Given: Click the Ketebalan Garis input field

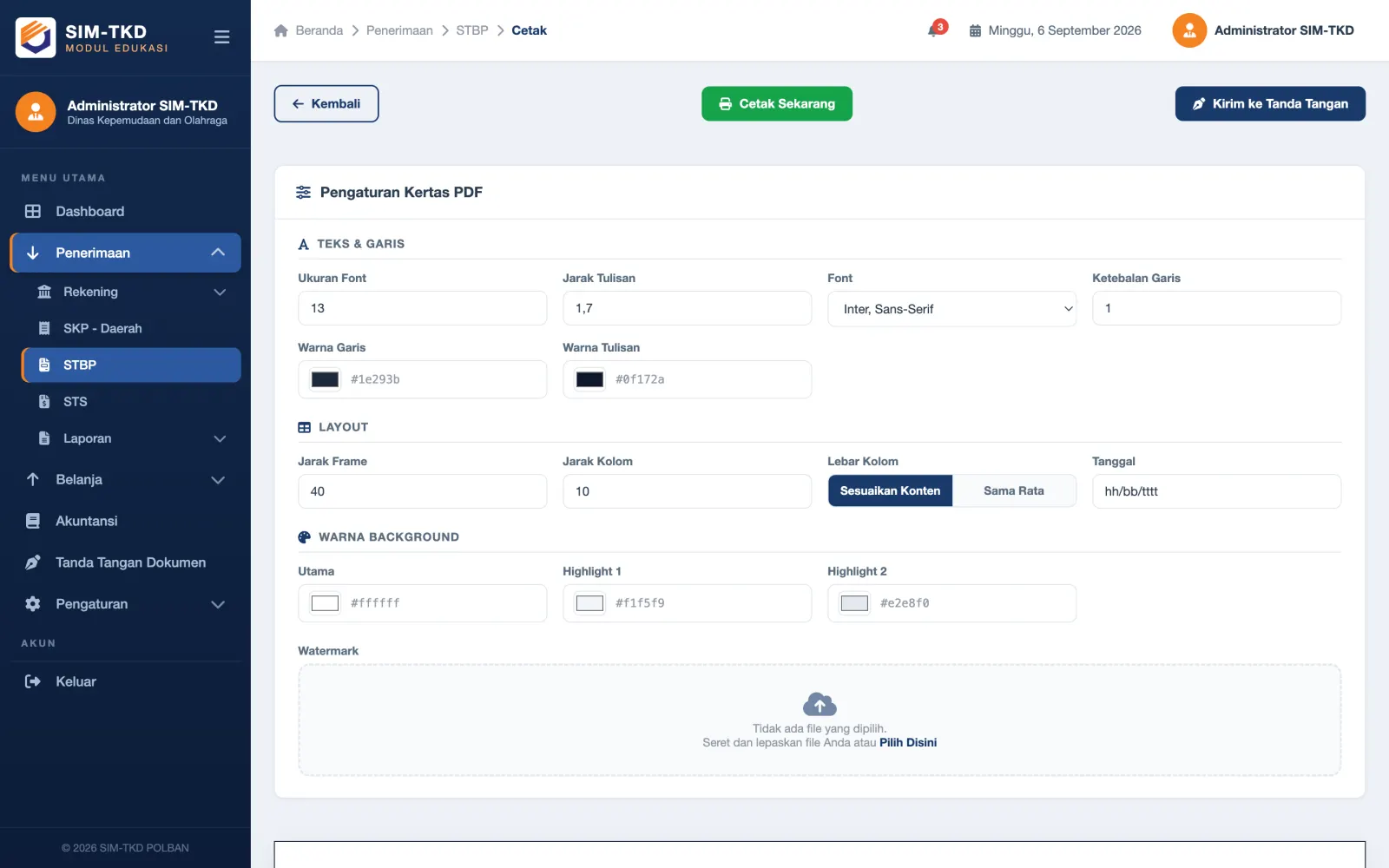Looking at the screenshot, I should [1216, 308].
